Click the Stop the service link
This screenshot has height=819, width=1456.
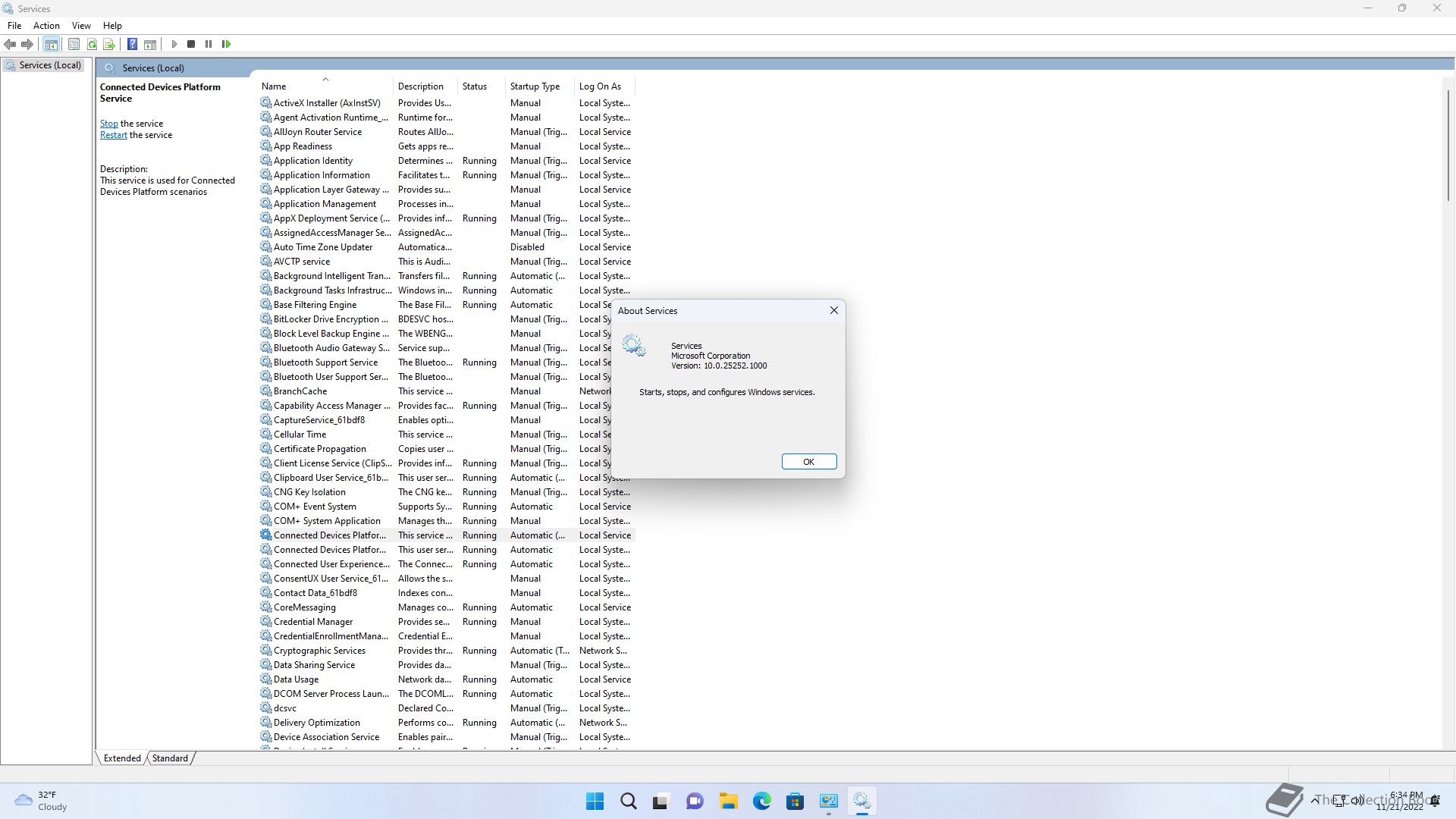point(108,124)
